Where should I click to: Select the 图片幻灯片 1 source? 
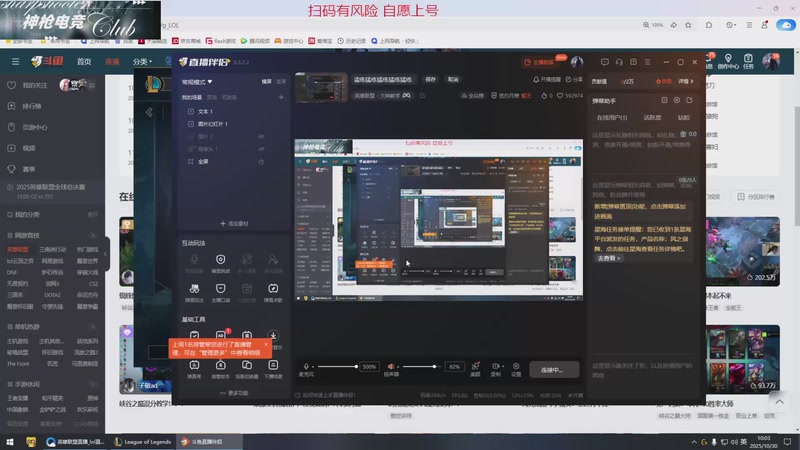[212, 124]
